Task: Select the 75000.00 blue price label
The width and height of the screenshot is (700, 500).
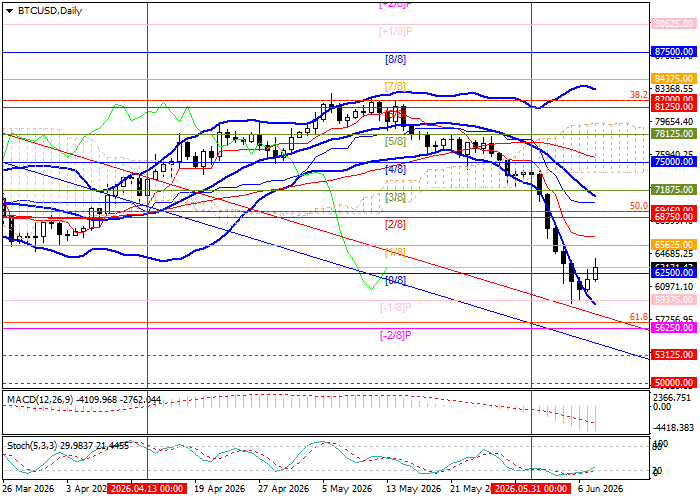Action: click(x=674, y=162)
